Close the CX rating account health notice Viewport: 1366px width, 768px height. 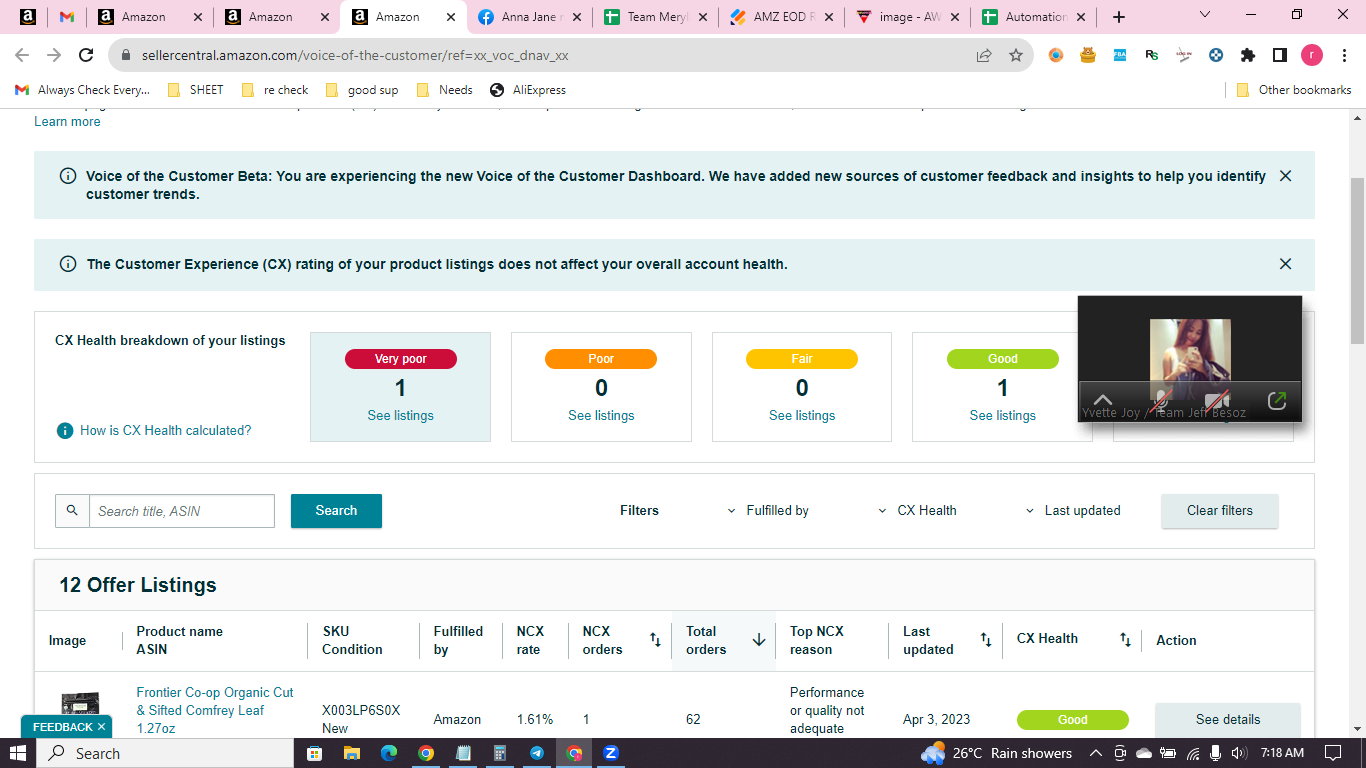pos(1286,264)
